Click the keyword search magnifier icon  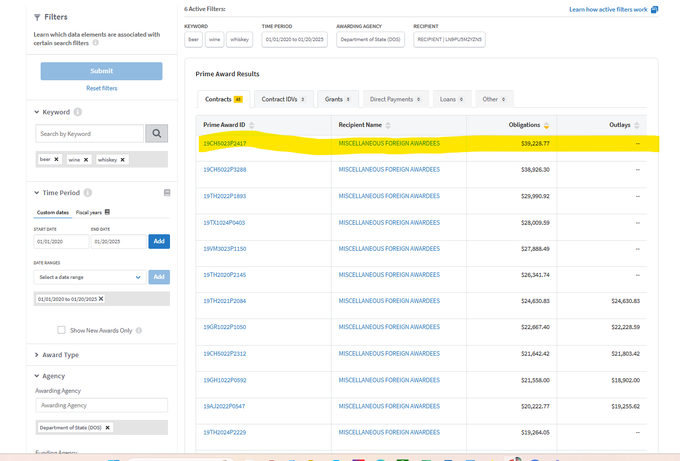[x=157, y=134]
